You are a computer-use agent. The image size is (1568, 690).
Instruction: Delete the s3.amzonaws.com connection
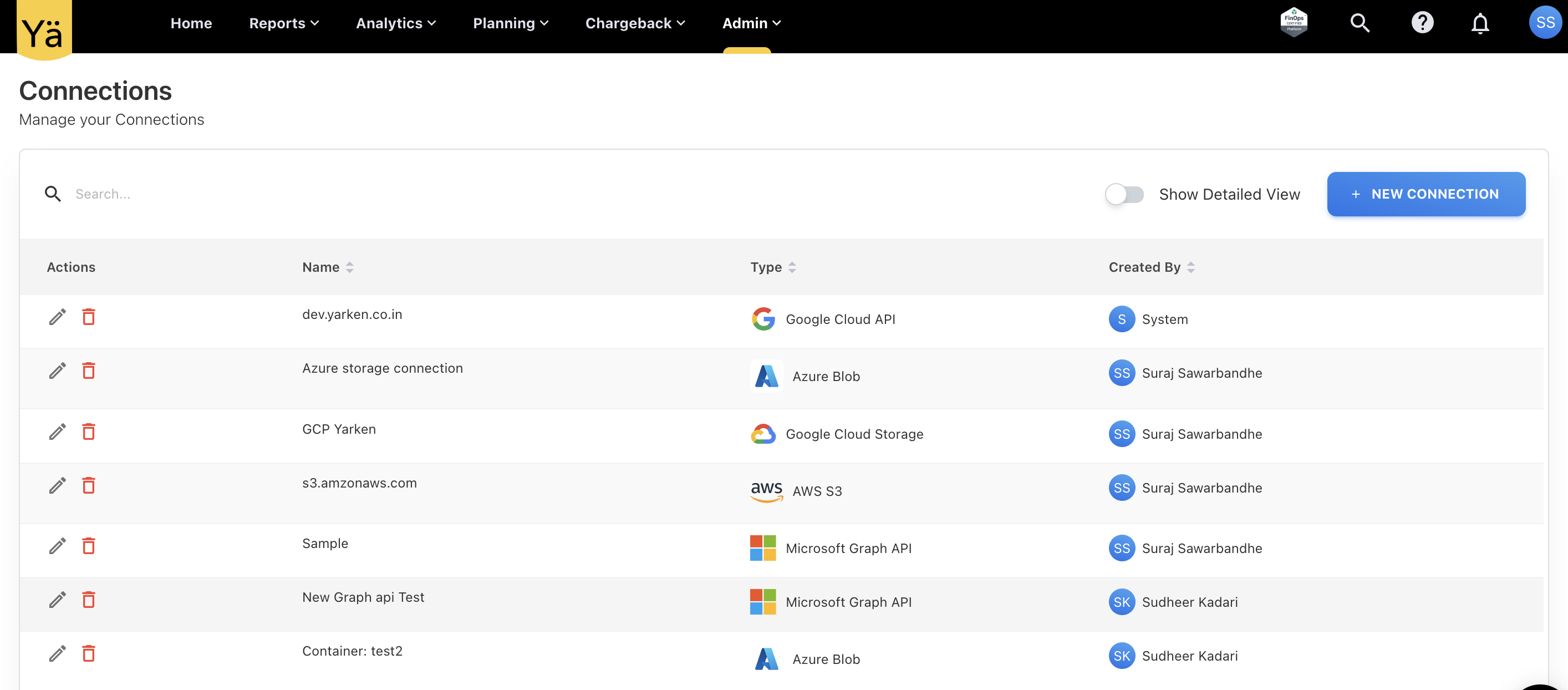89,485
